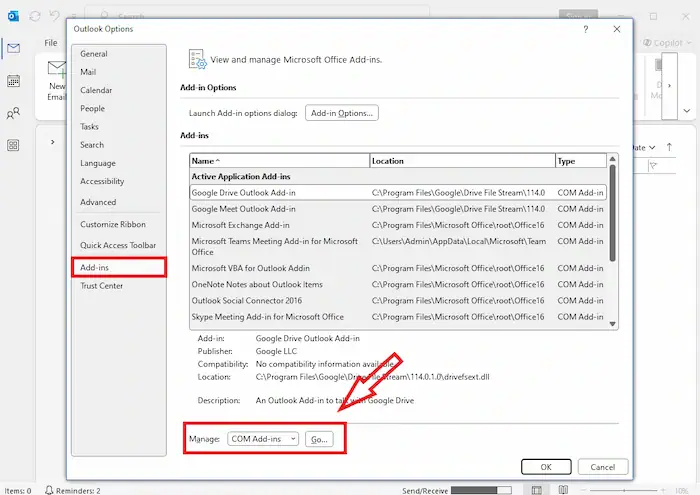Image resolution: width=700 pixels, height=495 pixels.
Task: Open the Date sort dropdown
Action: (x=644, y=147)
